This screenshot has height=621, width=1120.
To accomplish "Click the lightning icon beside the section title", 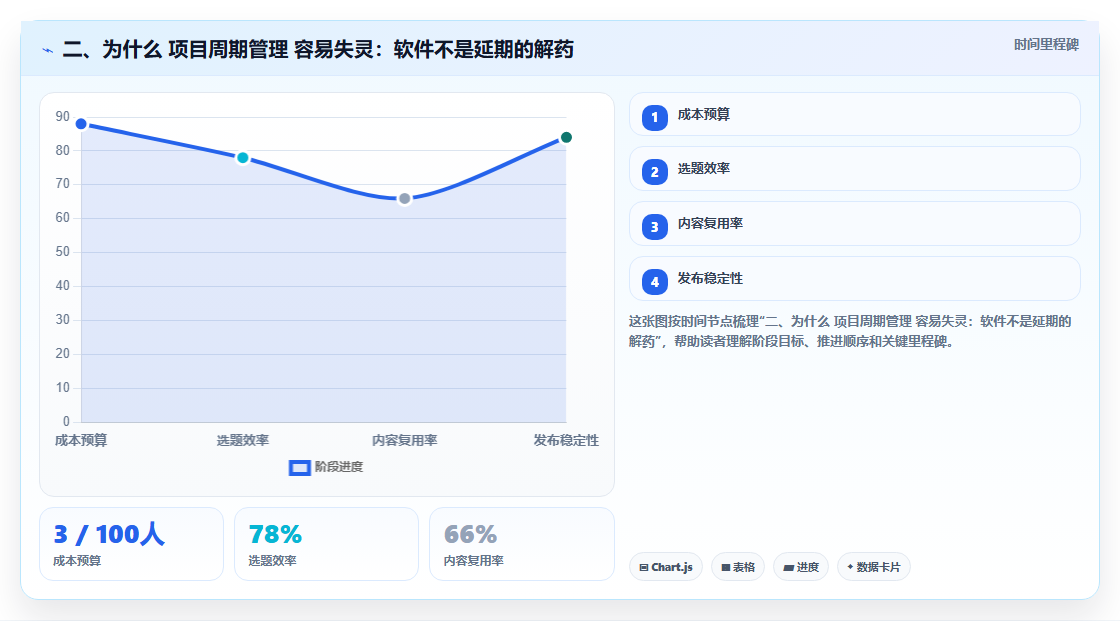I will tap(47, 50).
